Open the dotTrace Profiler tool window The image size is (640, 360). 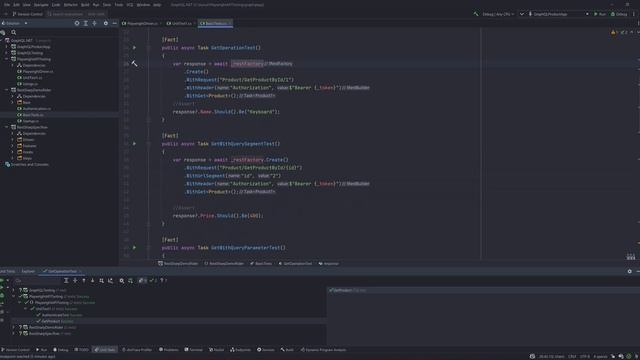(x=137, y=350)
